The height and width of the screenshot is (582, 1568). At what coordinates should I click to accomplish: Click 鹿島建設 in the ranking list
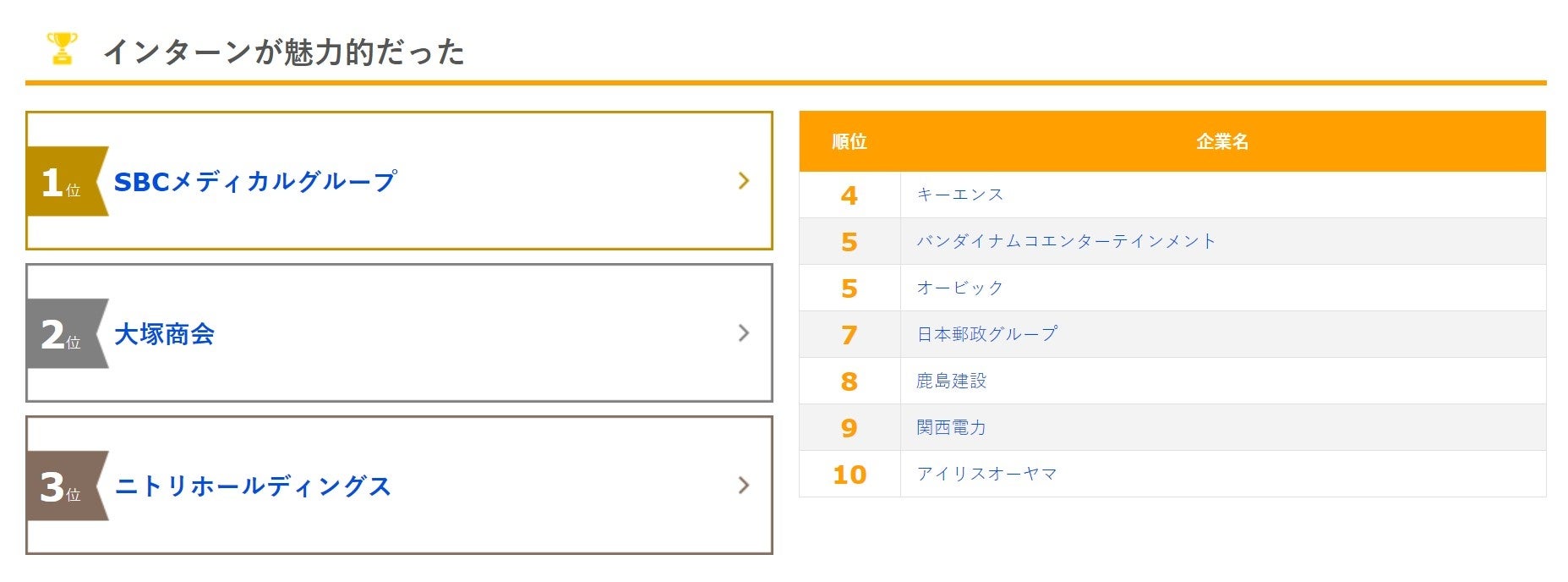[951, 381]
